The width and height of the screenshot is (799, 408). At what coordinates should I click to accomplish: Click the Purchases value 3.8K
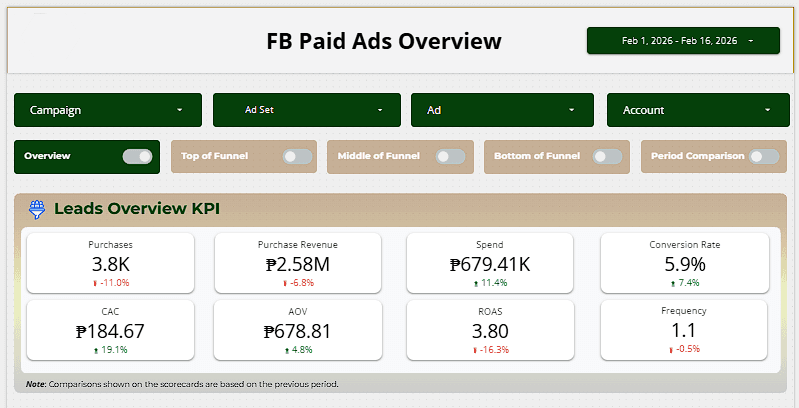(x=111, y=264)
